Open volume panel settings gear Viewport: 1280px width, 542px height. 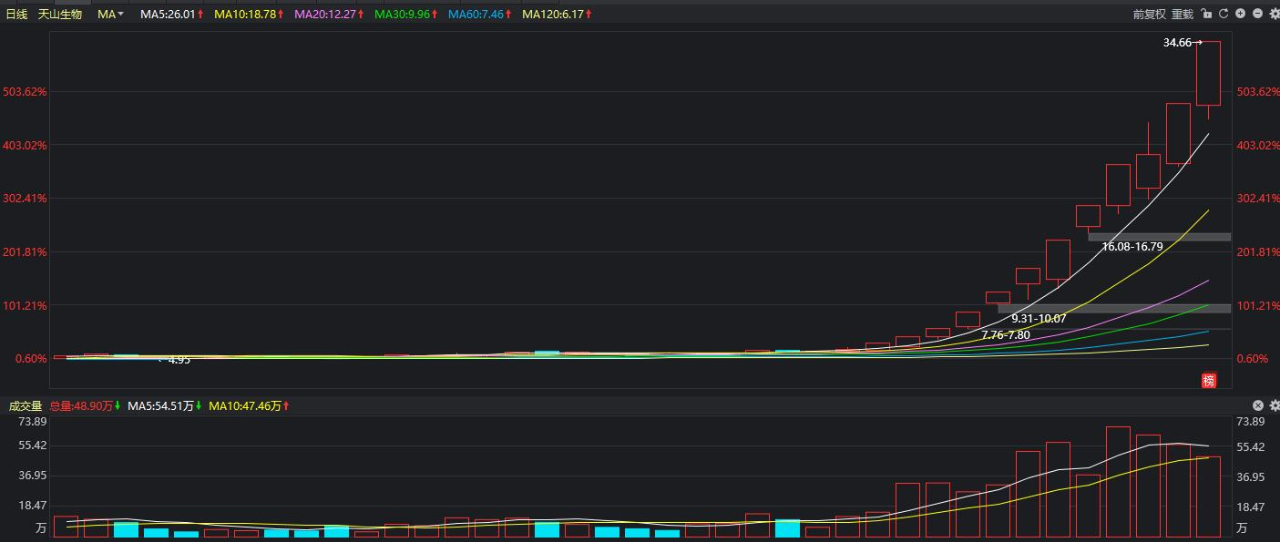(x=1274, y=405)
